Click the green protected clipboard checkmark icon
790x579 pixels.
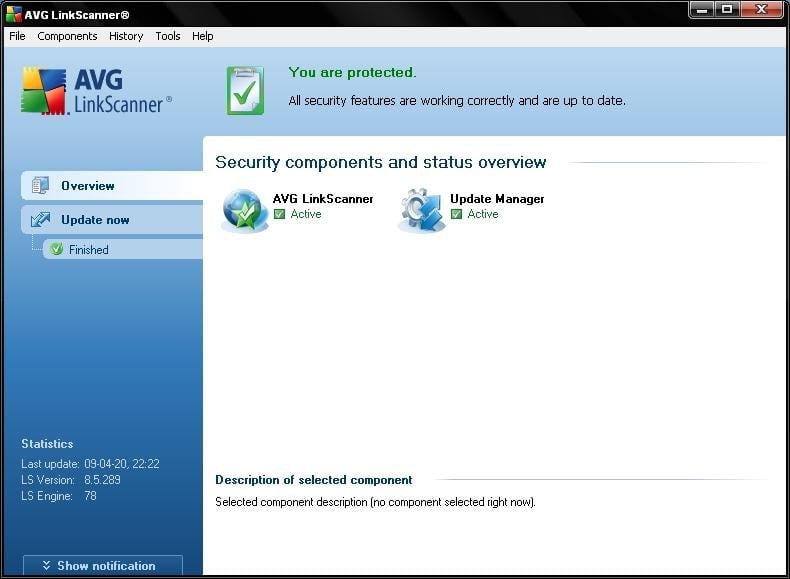[245, 91]
